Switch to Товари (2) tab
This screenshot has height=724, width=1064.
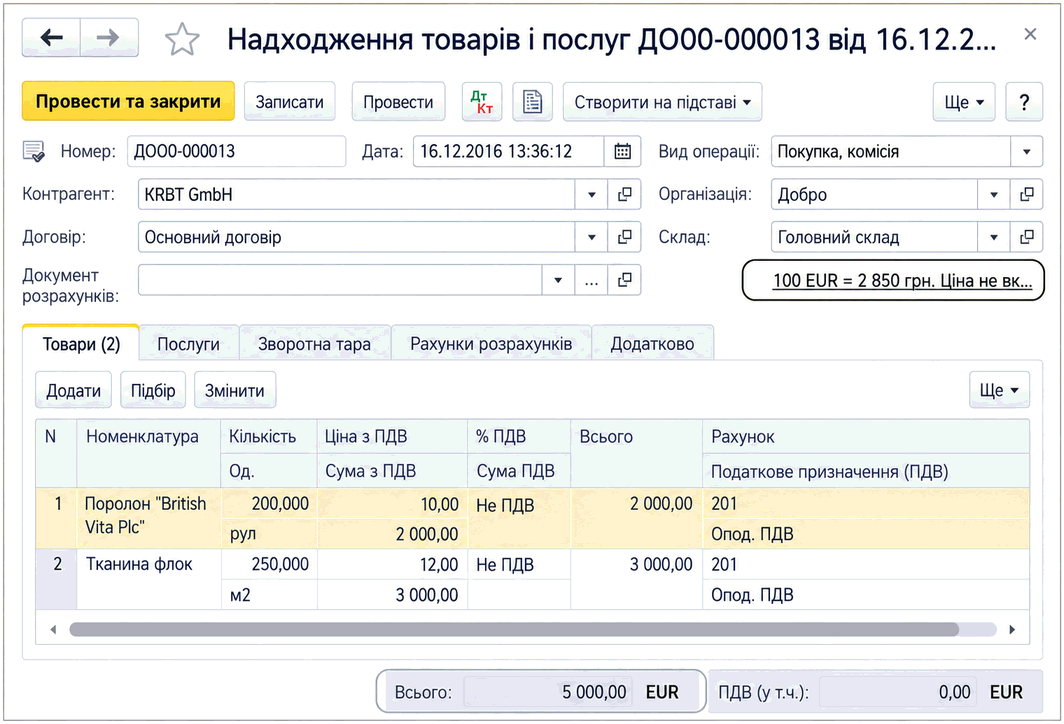point(81,344)
